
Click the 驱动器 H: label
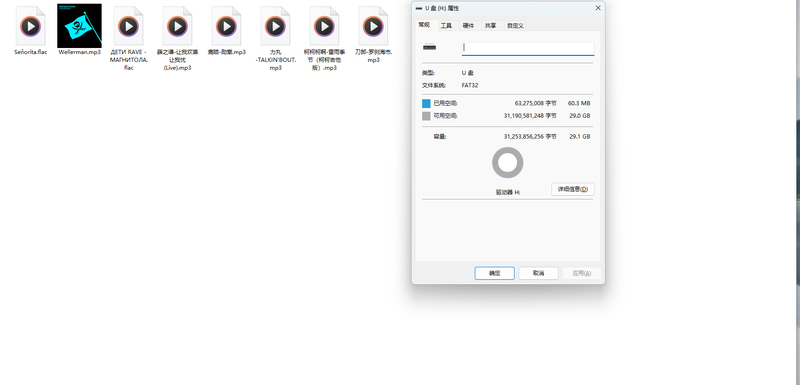tap(508, 192)
